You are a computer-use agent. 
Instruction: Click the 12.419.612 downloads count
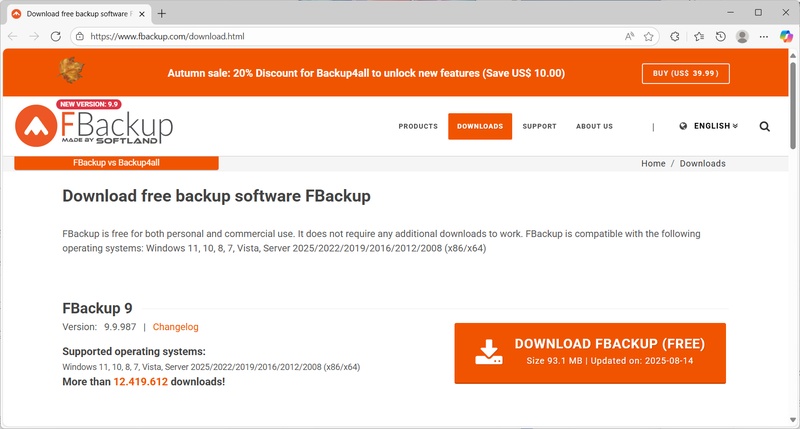(x=140, y=382)
